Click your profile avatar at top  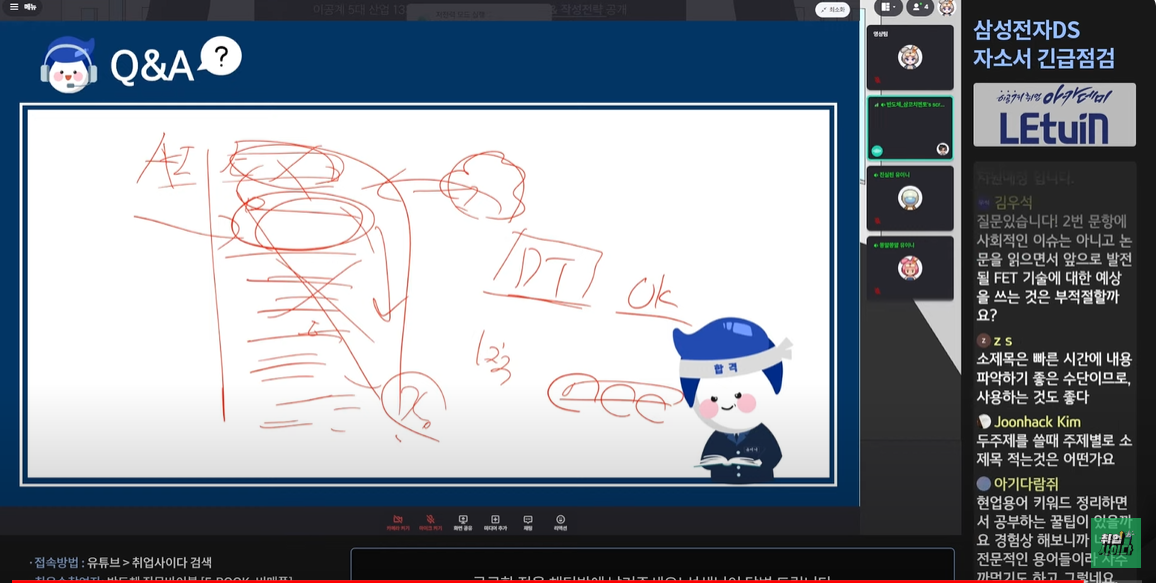(x=946, y=7)
